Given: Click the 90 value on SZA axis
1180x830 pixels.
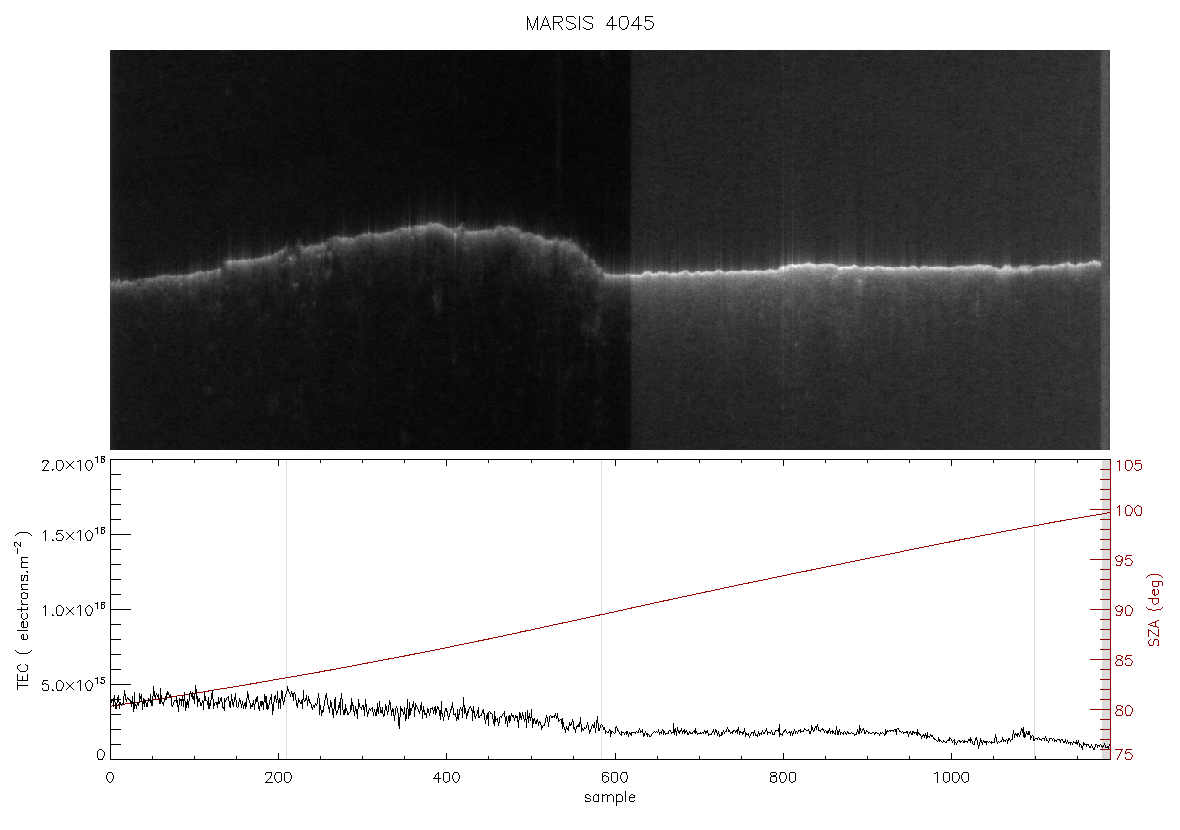Looking at the screenshot, I should (x=1124, y=610).
